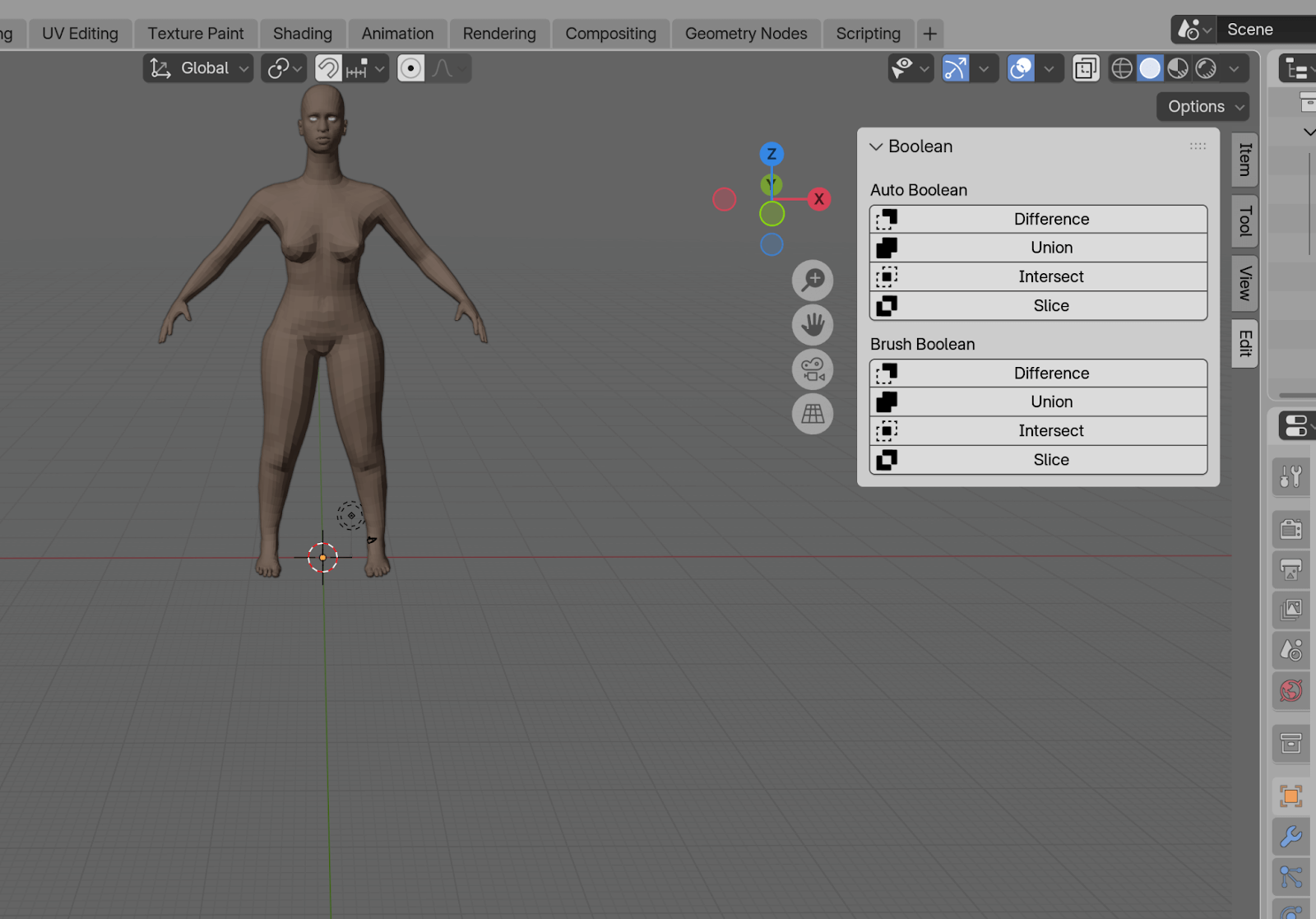Viewport: 1316px width, 919px height.
Task: Switch orthographic perspective grid icon
Action: (x=813, y=414)
